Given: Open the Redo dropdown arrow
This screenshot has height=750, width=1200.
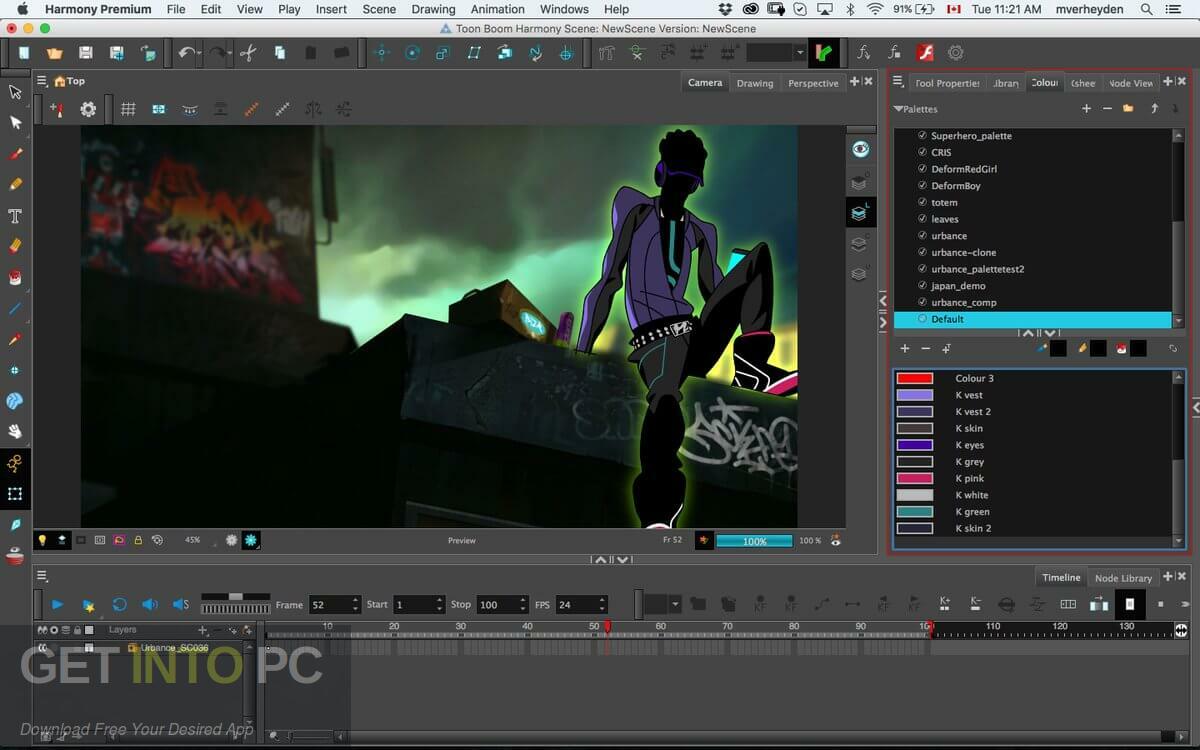Looking at the screenshot, I should [230, 53].
